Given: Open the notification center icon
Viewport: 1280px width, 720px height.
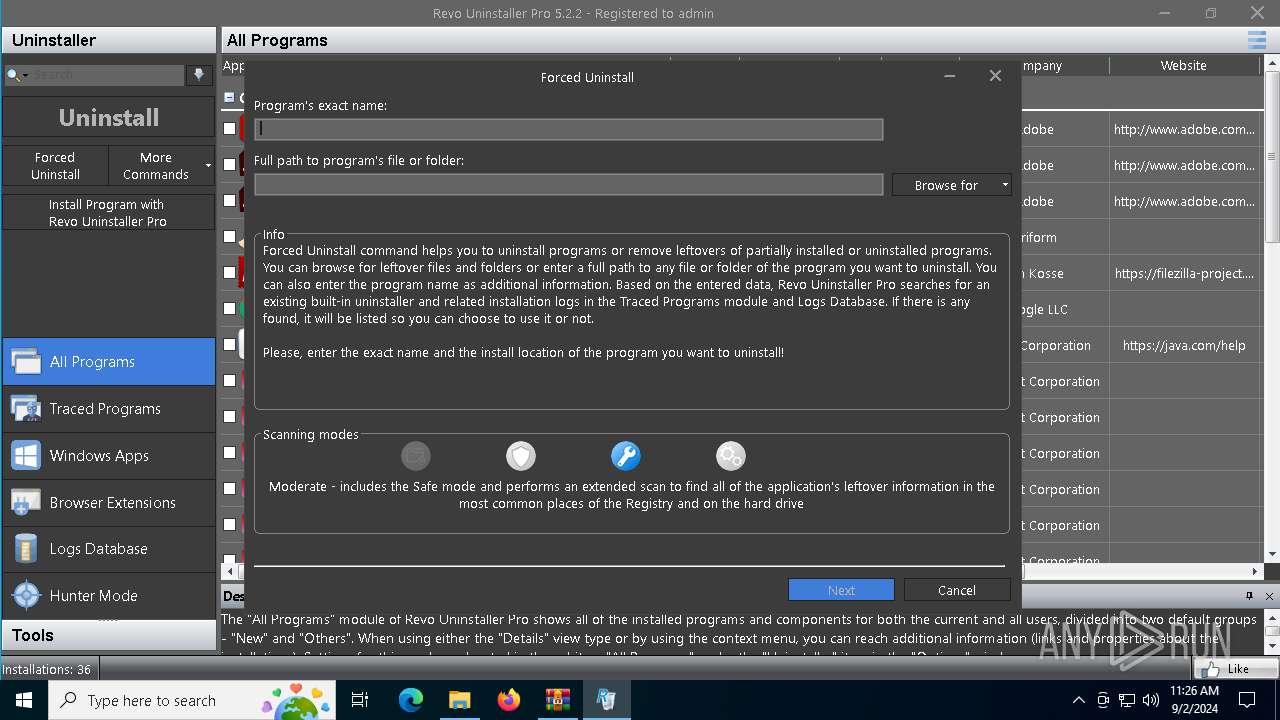Looking at the screenshot, I should [x=1247, y=700].
